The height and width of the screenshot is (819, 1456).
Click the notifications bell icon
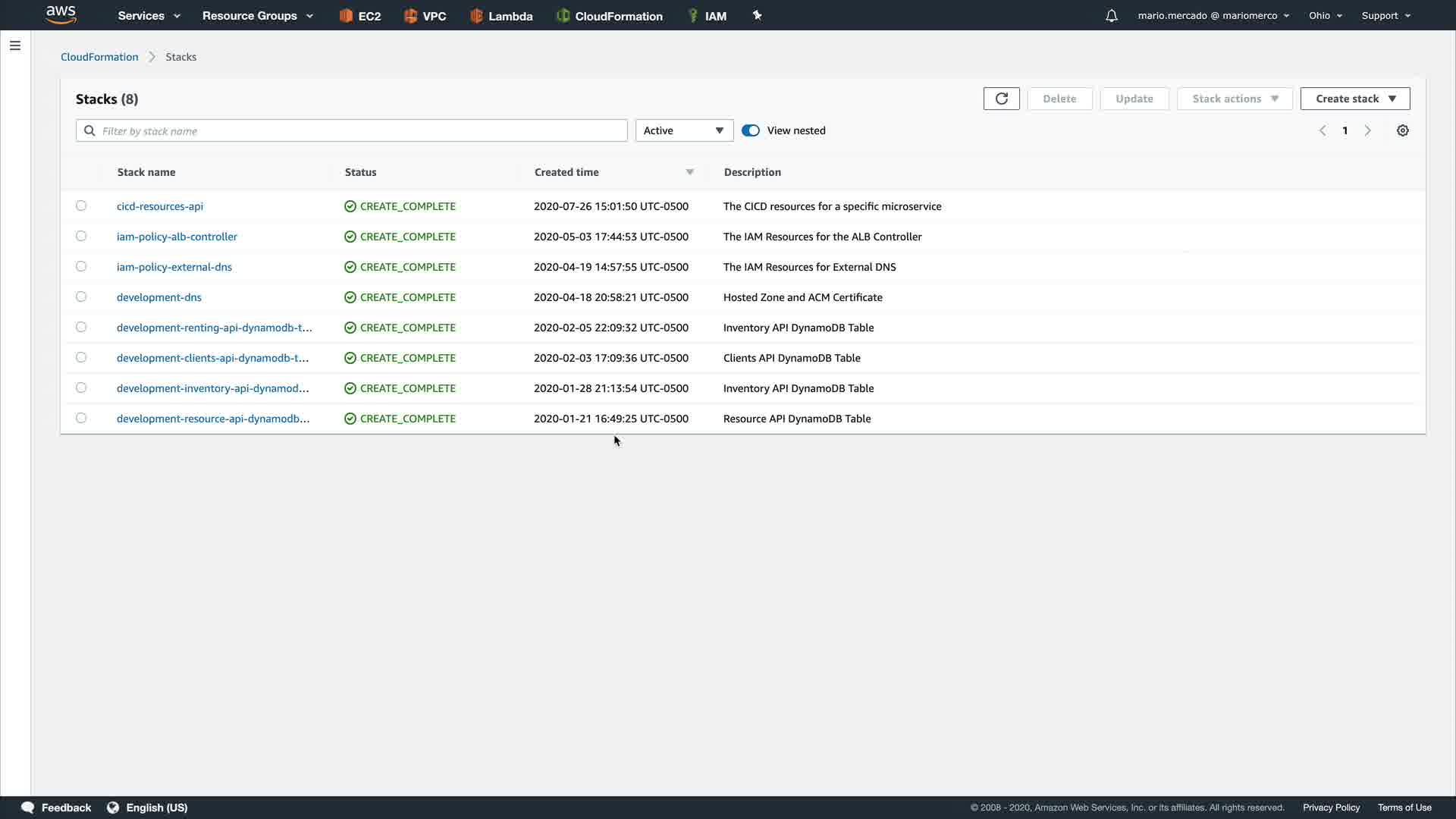tap(1111, 16)
